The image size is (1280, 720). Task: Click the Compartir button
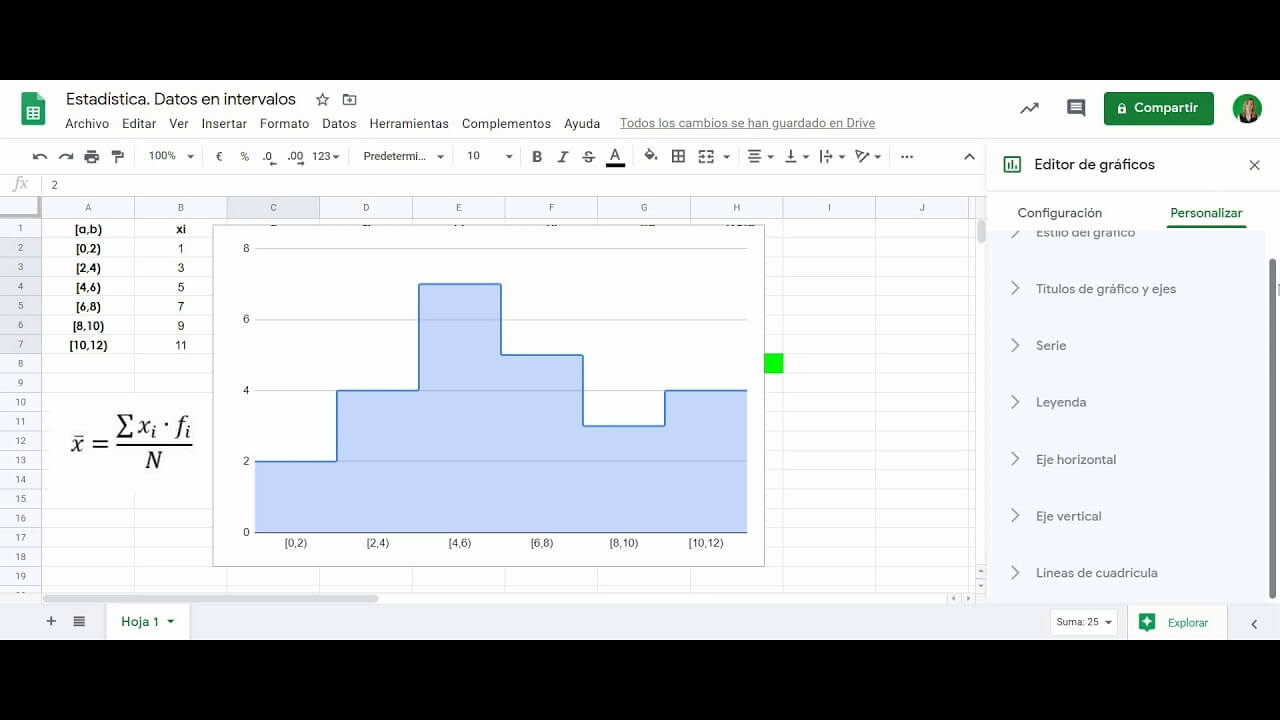pyautogui.click(x=1158, y=108)
